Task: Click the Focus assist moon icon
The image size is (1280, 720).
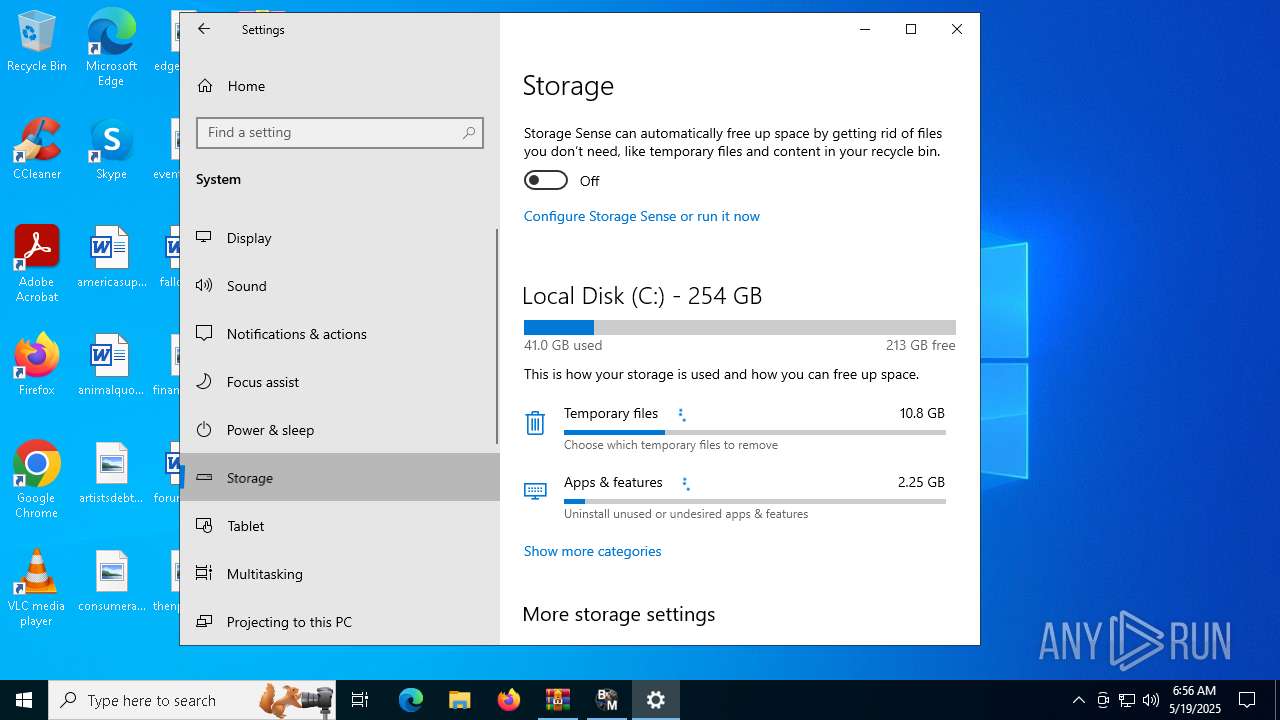Action: point(204,381)
